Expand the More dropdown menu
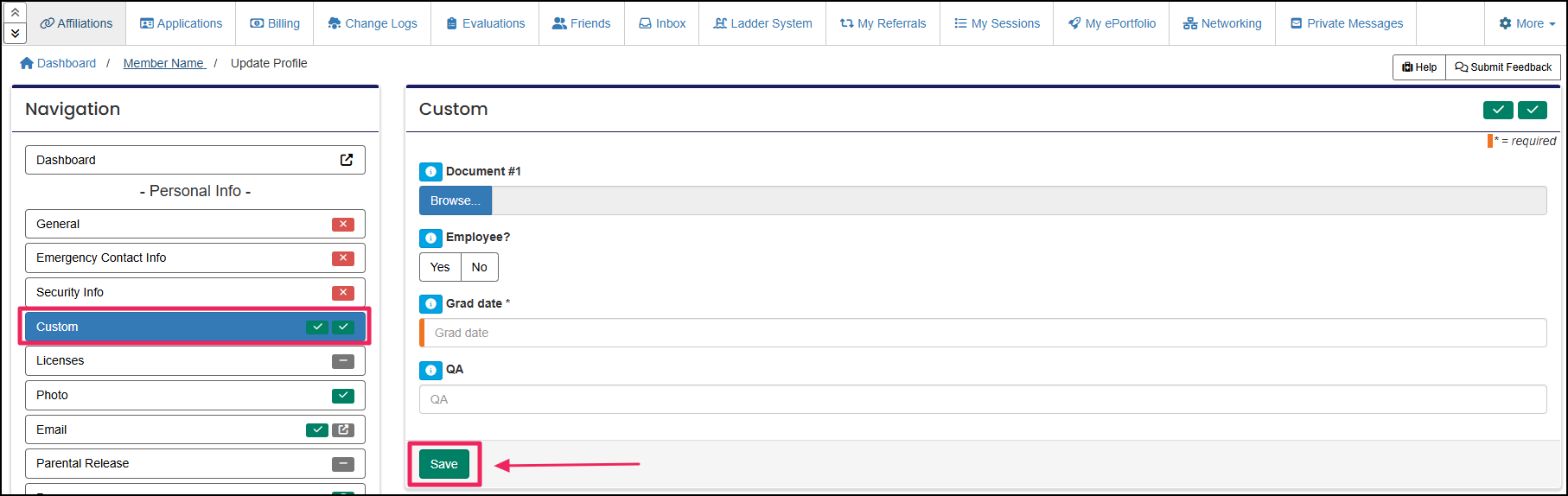Viewport: 1568px width, 496px height. coord(1527,23)
